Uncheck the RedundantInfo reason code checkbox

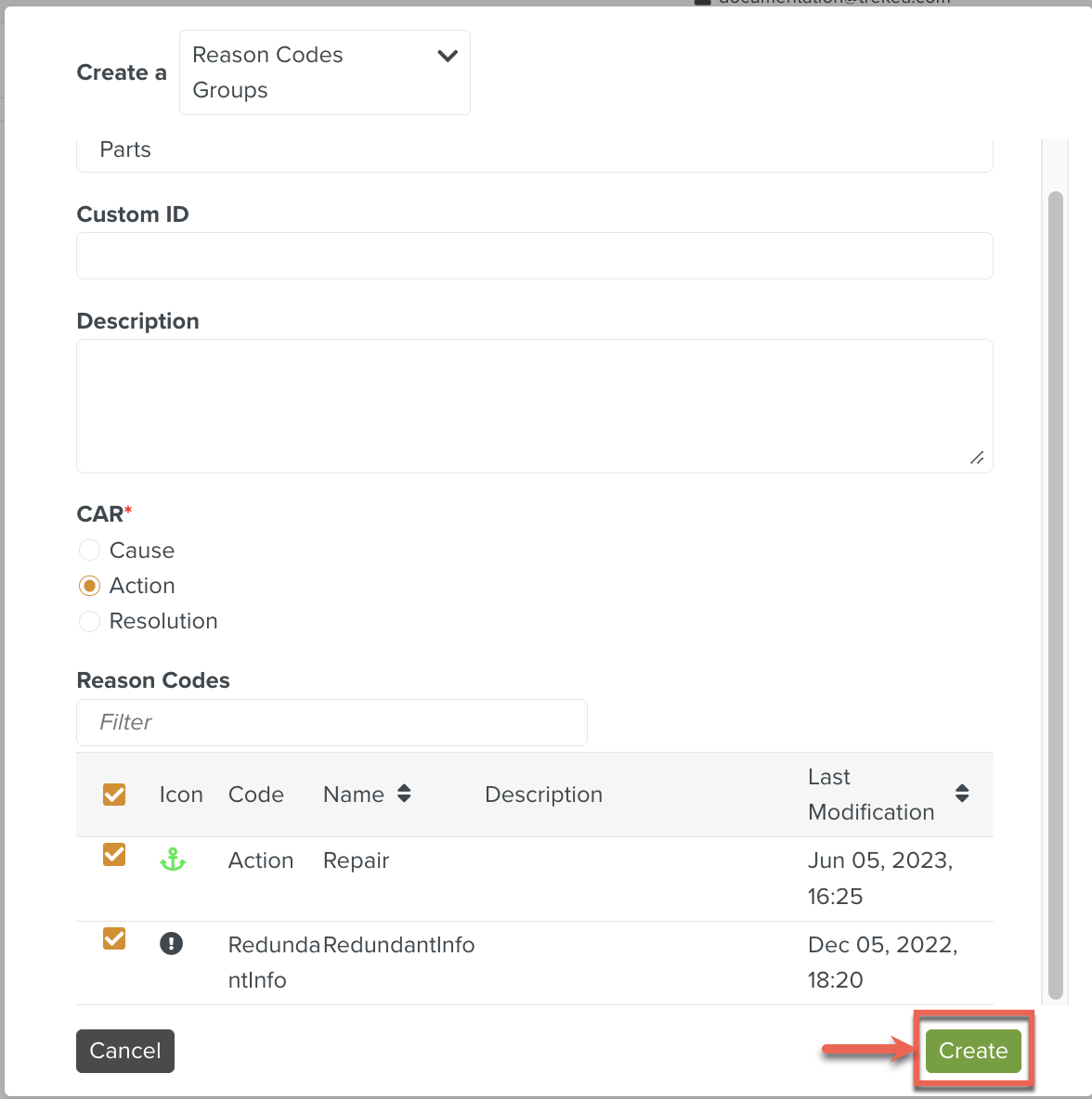point(114,938)
